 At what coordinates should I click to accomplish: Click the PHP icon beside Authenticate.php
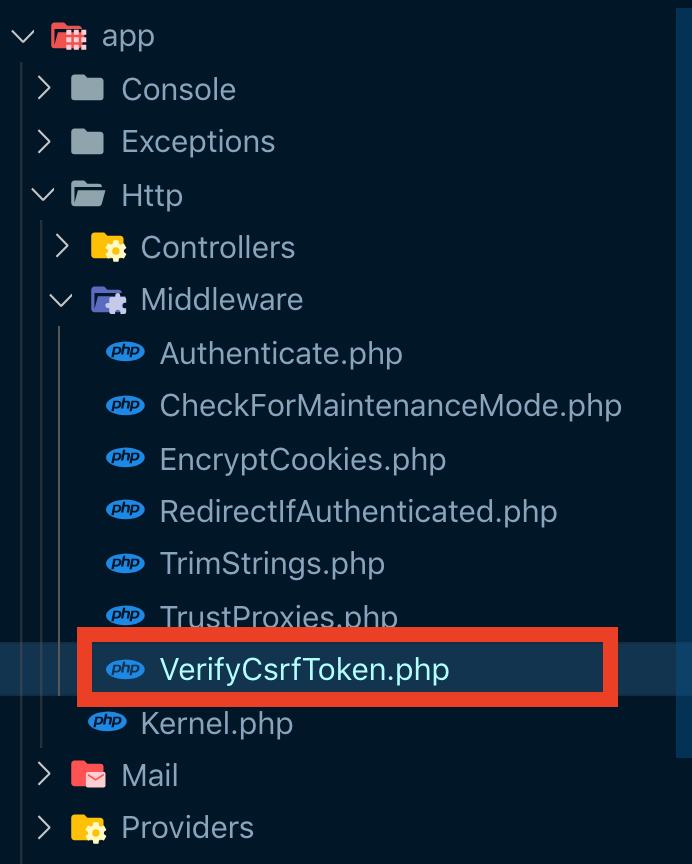click(126, 352)
